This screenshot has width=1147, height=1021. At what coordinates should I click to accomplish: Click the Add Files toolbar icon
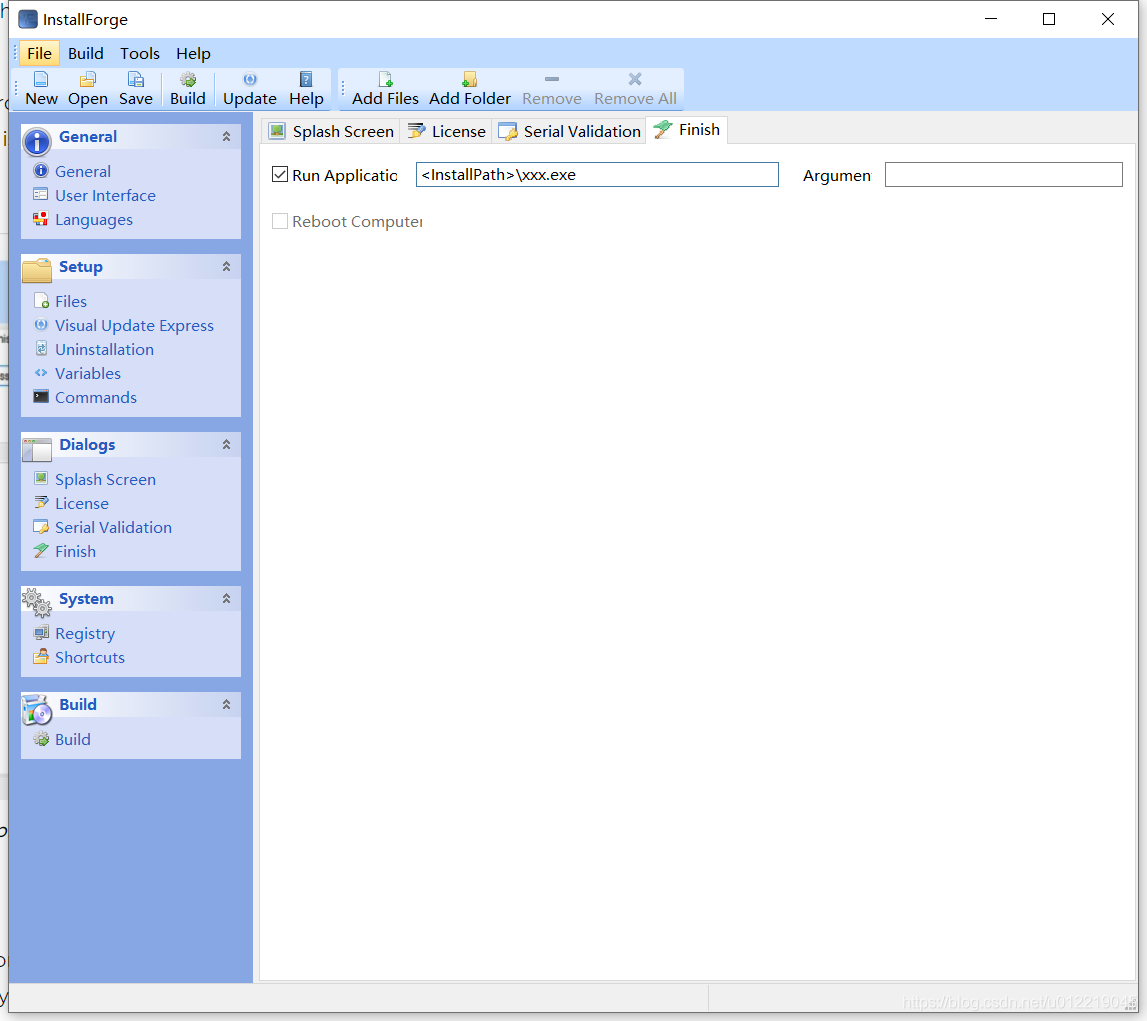(386, 79)
